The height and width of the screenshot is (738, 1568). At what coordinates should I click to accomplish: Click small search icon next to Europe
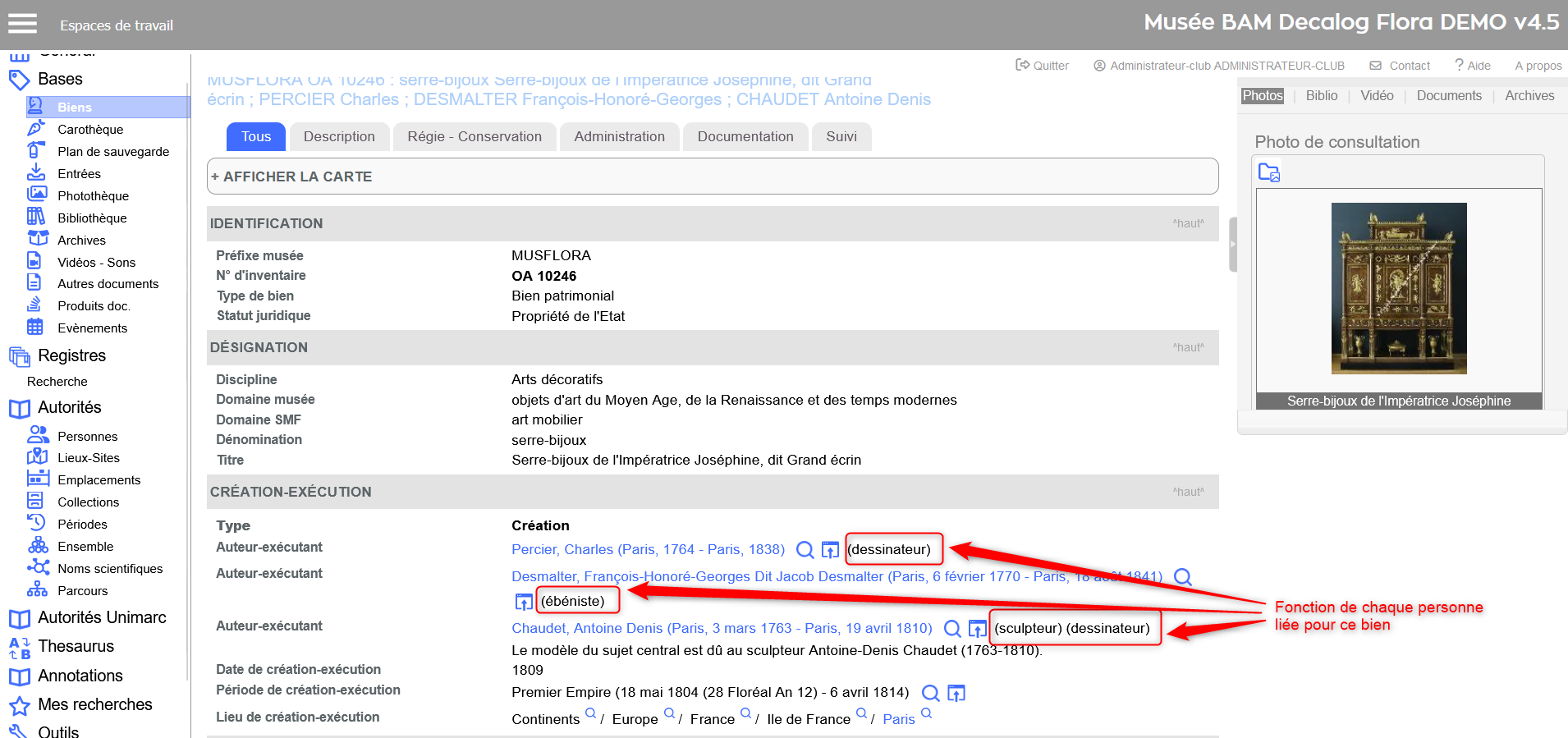tap(669, 713)
